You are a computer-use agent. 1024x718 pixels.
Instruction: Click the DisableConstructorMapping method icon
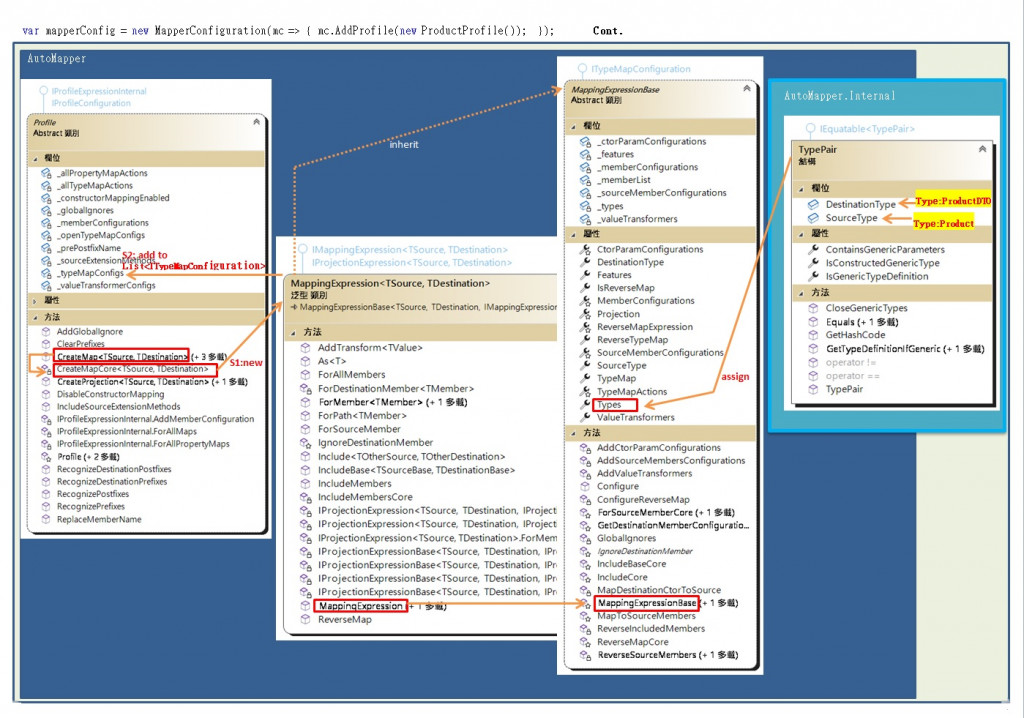click(46, 394)
